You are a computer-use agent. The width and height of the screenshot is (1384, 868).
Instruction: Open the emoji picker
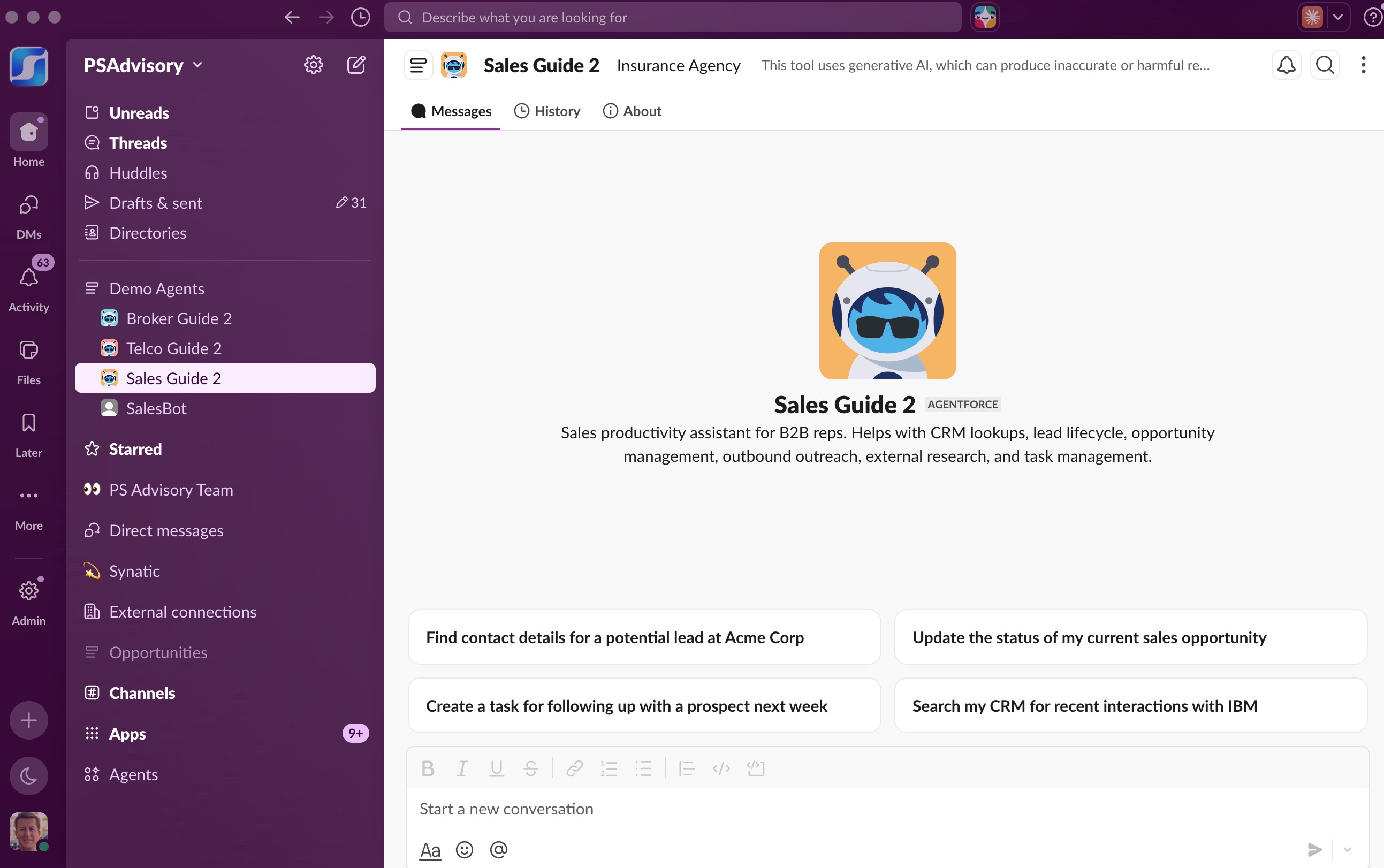tap(465, 850)
